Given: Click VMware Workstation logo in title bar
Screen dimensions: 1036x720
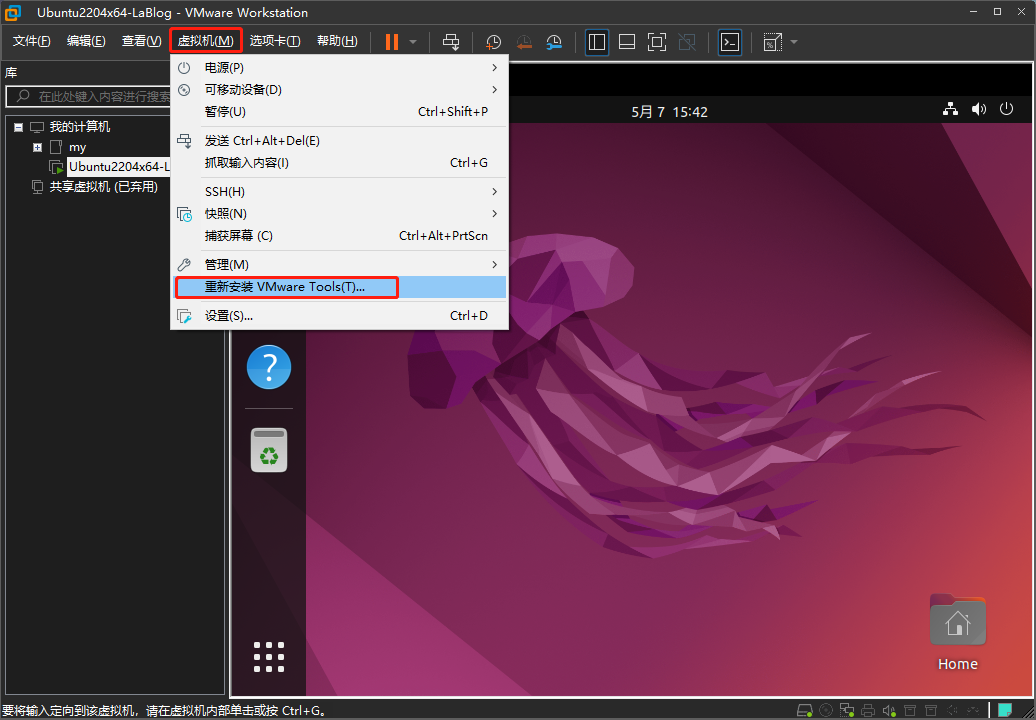Looking at the screenshot, I should [12, 12].
